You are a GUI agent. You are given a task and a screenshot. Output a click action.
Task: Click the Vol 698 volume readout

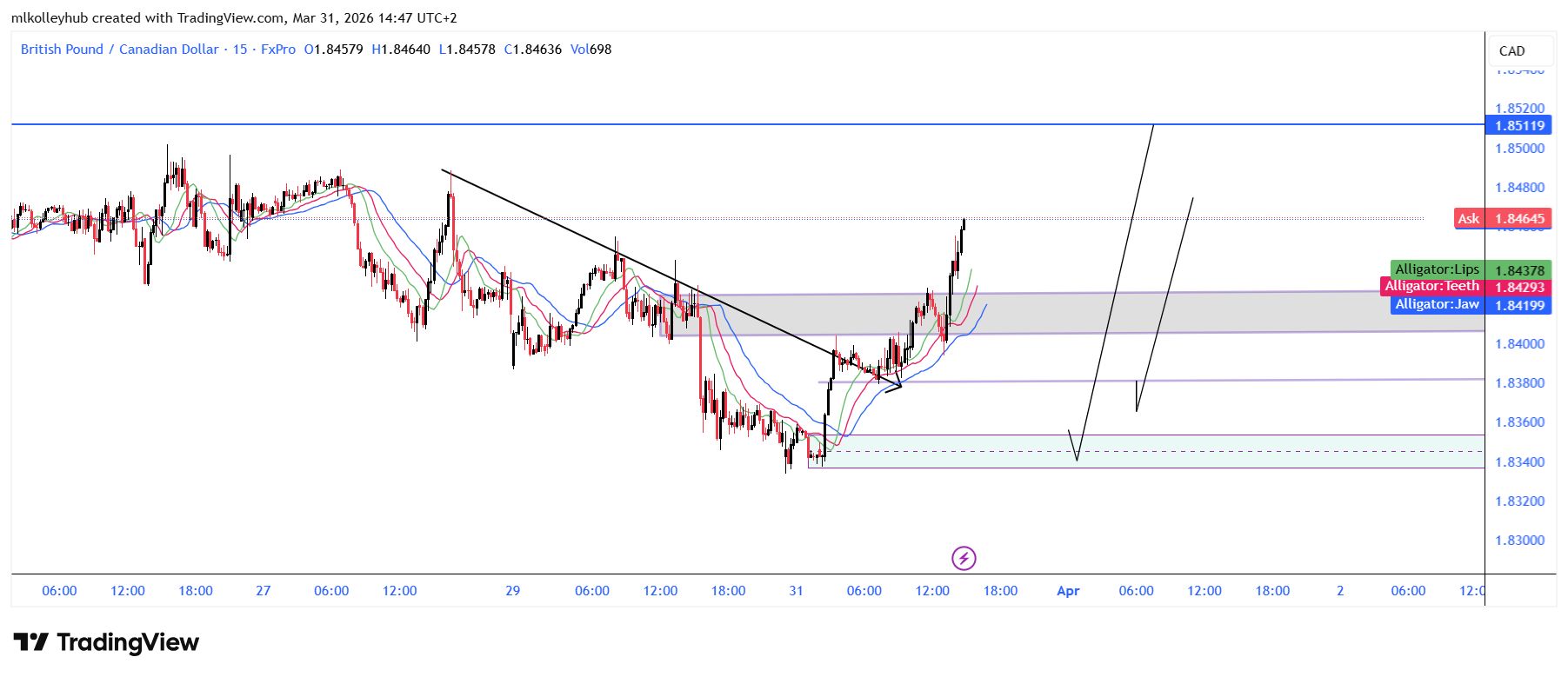tap(591, 50)
